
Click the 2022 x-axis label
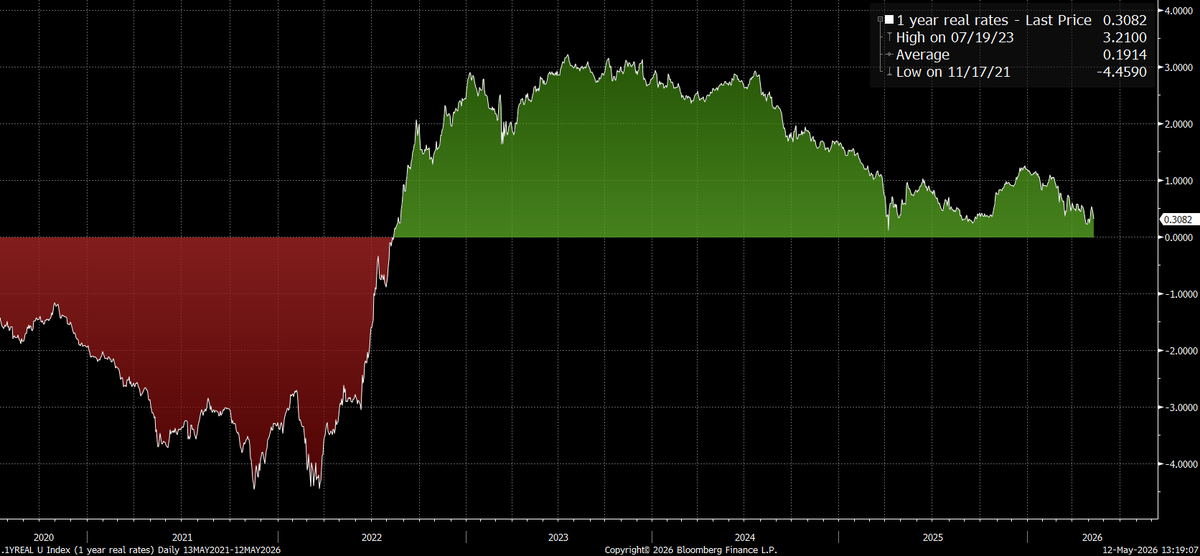pyautogui.click(x=370, y=537)
